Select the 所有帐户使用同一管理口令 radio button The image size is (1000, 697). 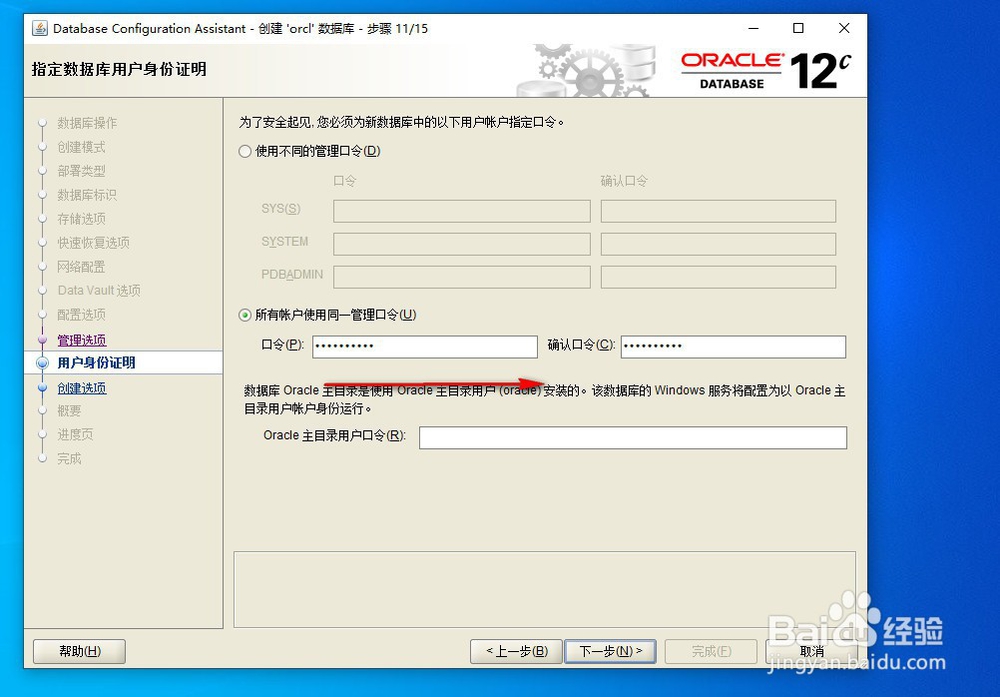click(243, 314)
